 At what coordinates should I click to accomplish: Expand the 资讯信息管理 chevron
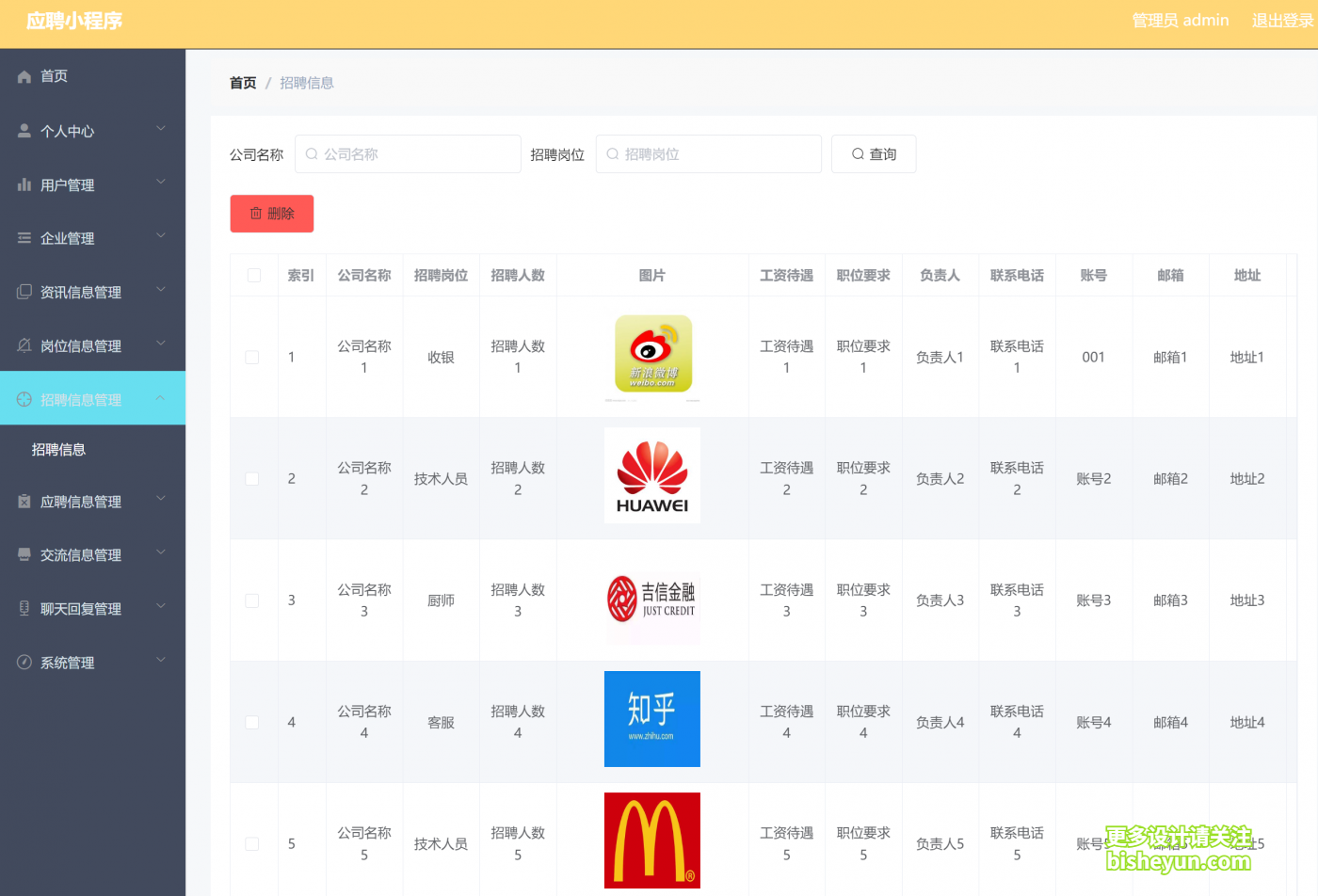161,290
